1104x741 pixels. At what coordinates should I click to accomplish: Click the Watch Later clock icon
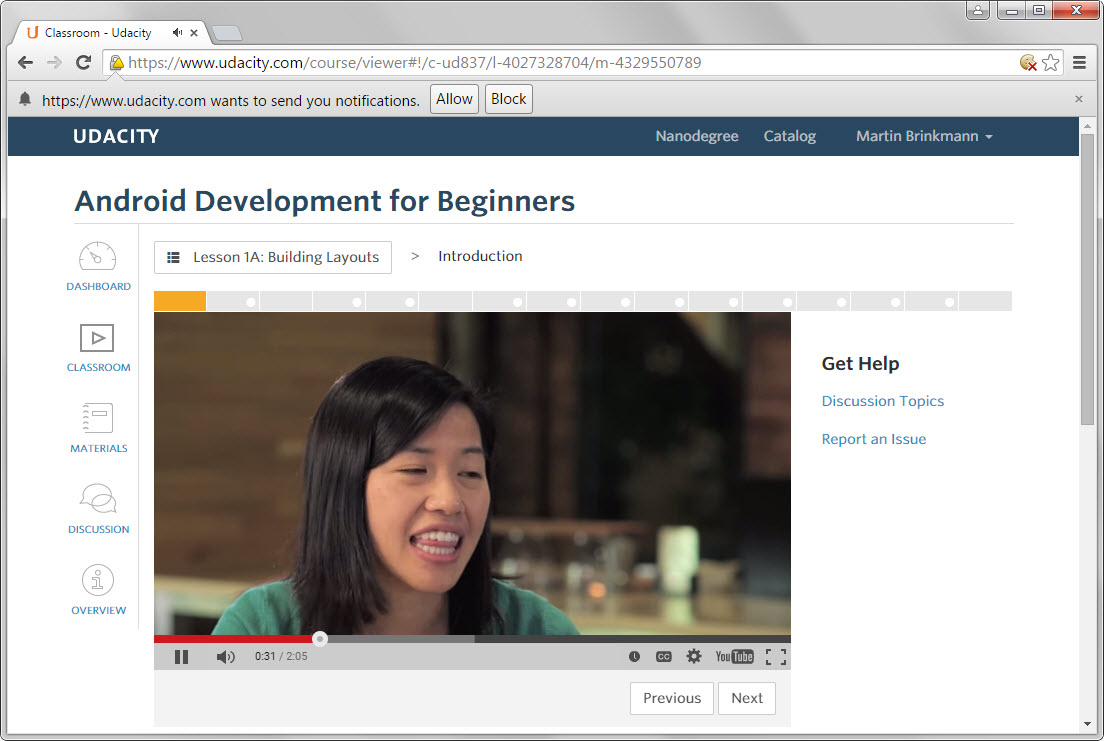(634, 656)
